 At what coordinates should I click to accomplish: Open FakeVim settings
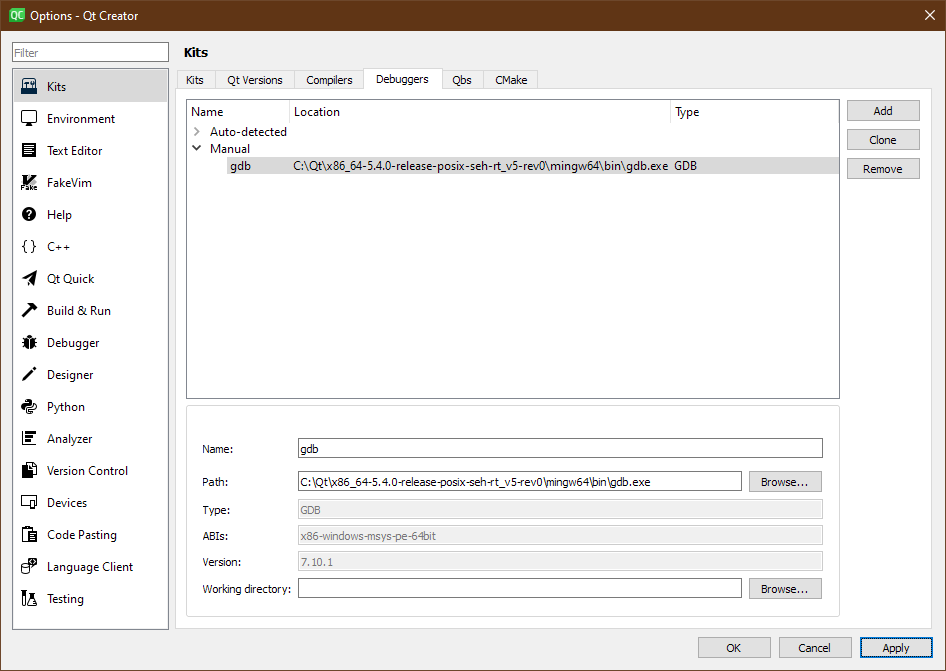(30, 182)
